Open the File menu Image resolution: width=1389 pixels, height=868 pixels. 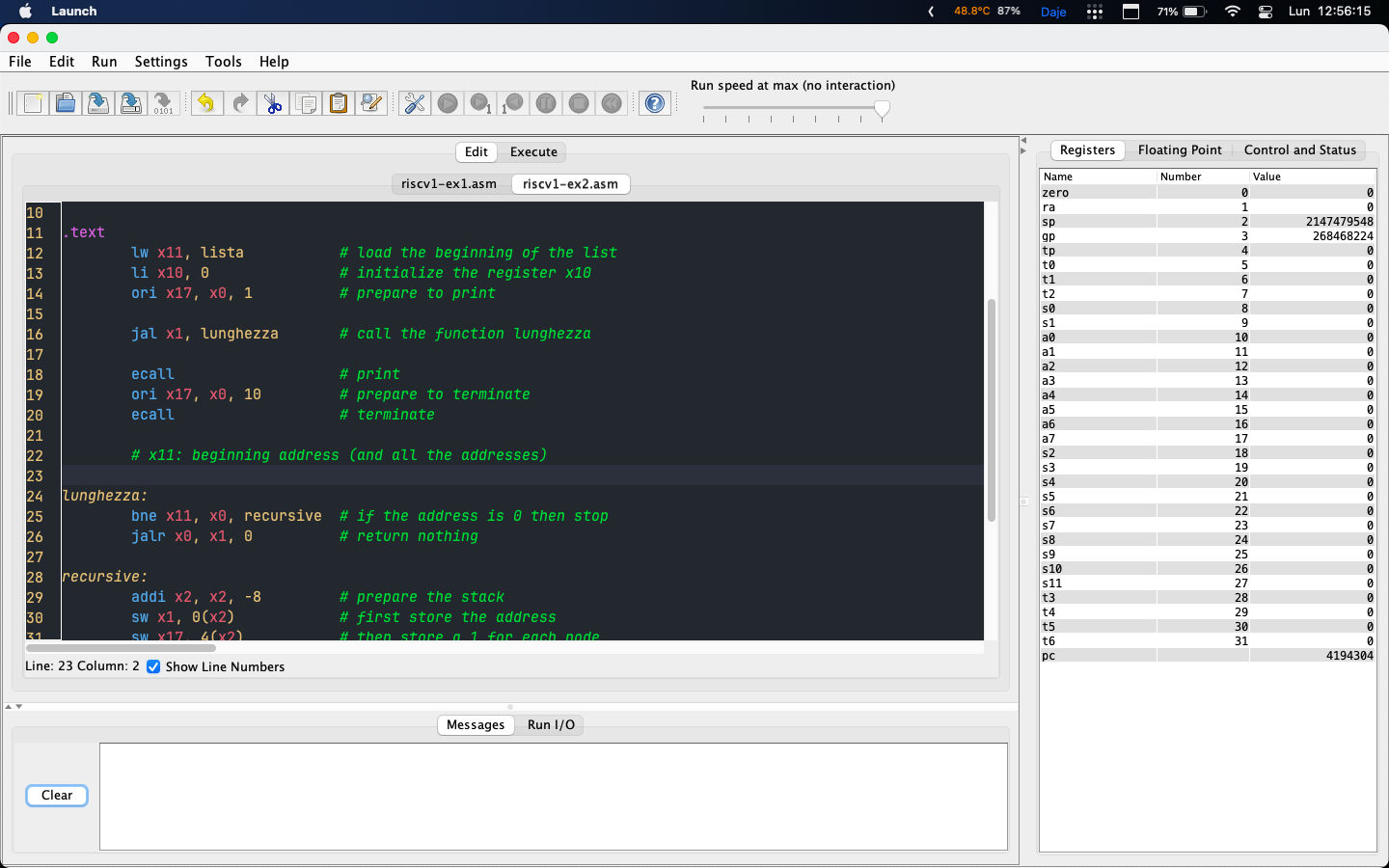(x=19, y=62)
